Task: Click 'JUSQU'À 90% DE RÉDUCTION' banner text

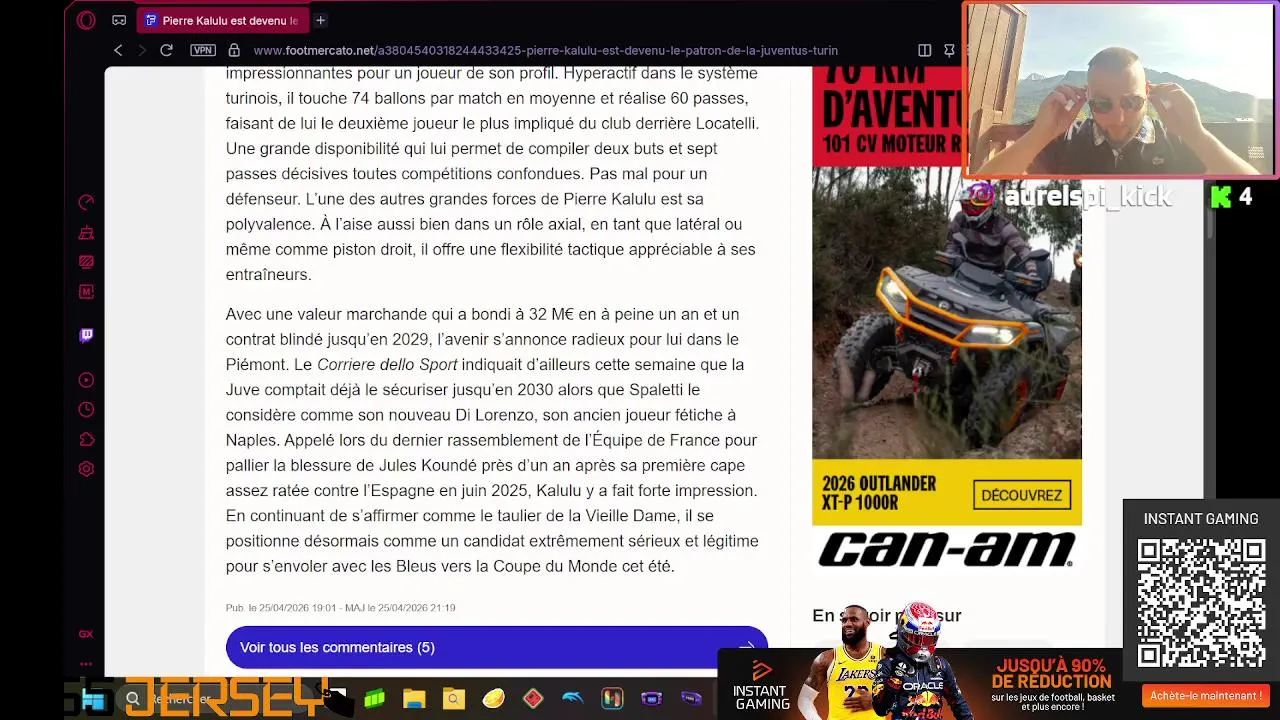Action: pos(1052,673)
